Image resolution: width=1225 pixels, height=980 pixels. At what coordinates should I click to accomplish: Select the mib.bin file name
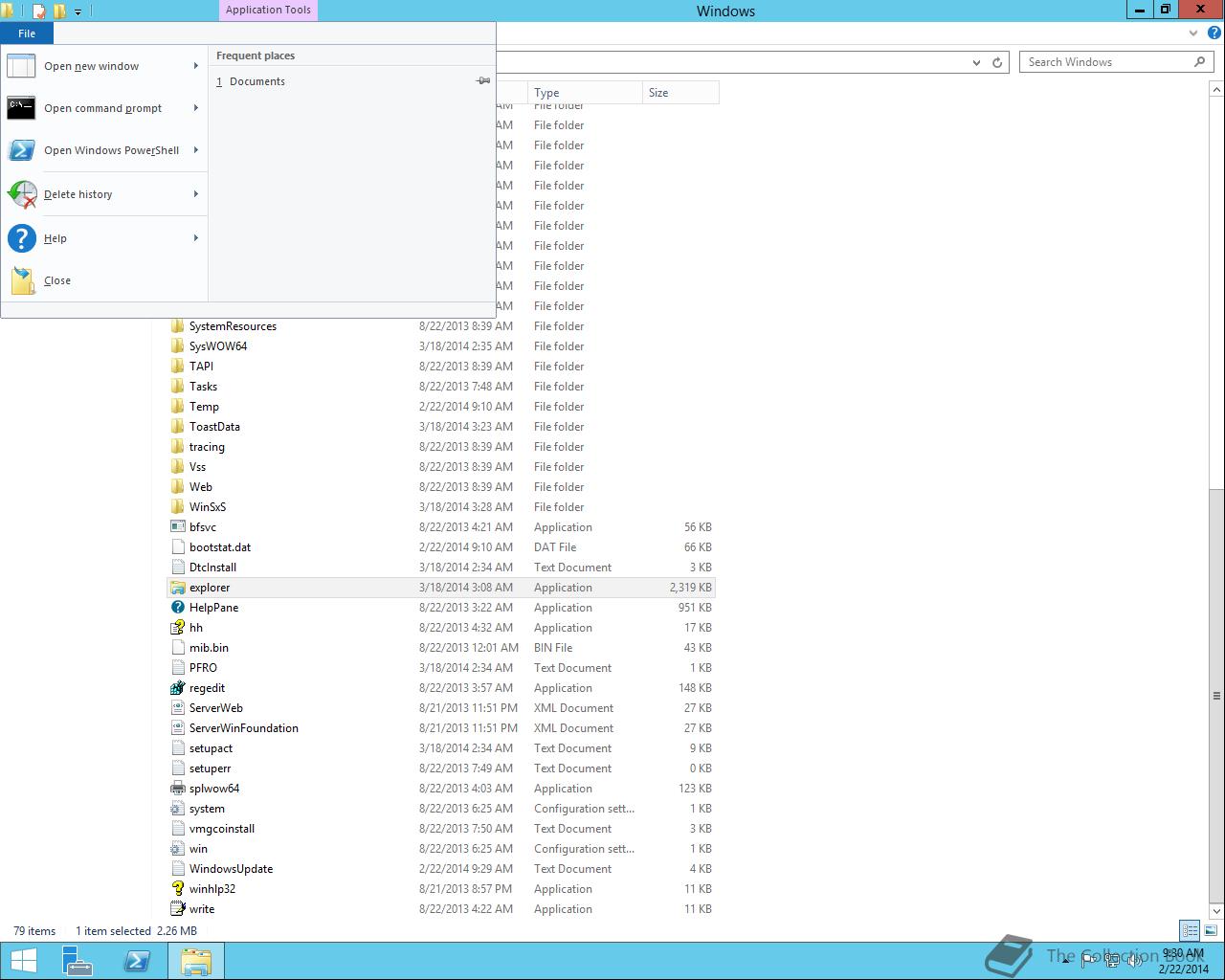click(209, 648)
